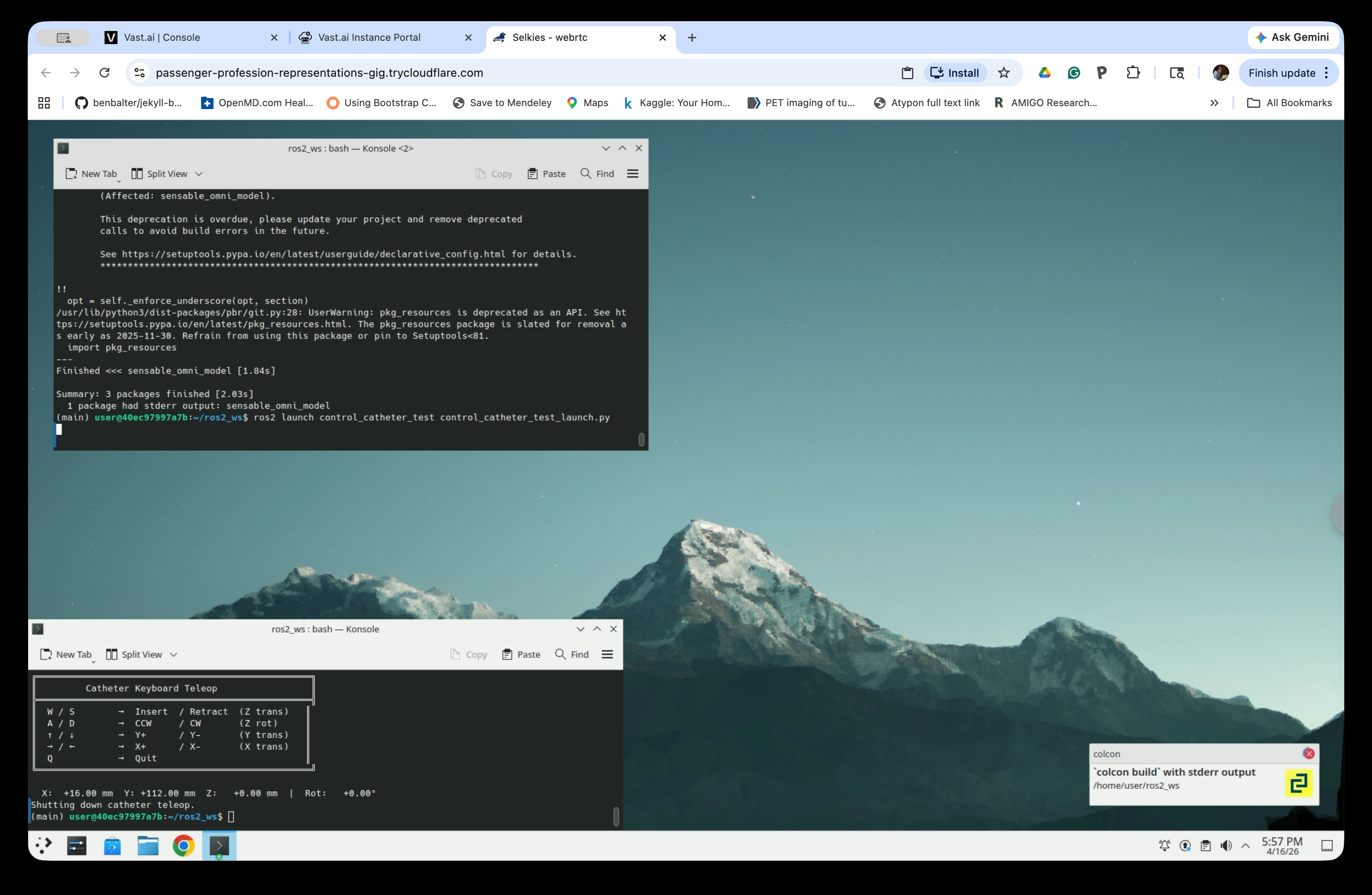Open New Tab in the bottom Konsole window
The width and height of the screenshot is (1372, 895).
click(66, 655)
